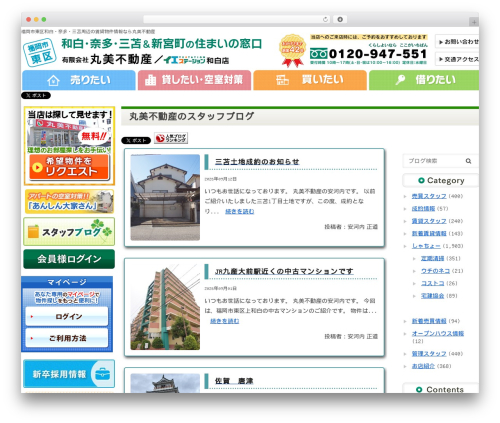Open the お店紹介 category link
Screen dimensions: 500x423
[x=423, y=366]
